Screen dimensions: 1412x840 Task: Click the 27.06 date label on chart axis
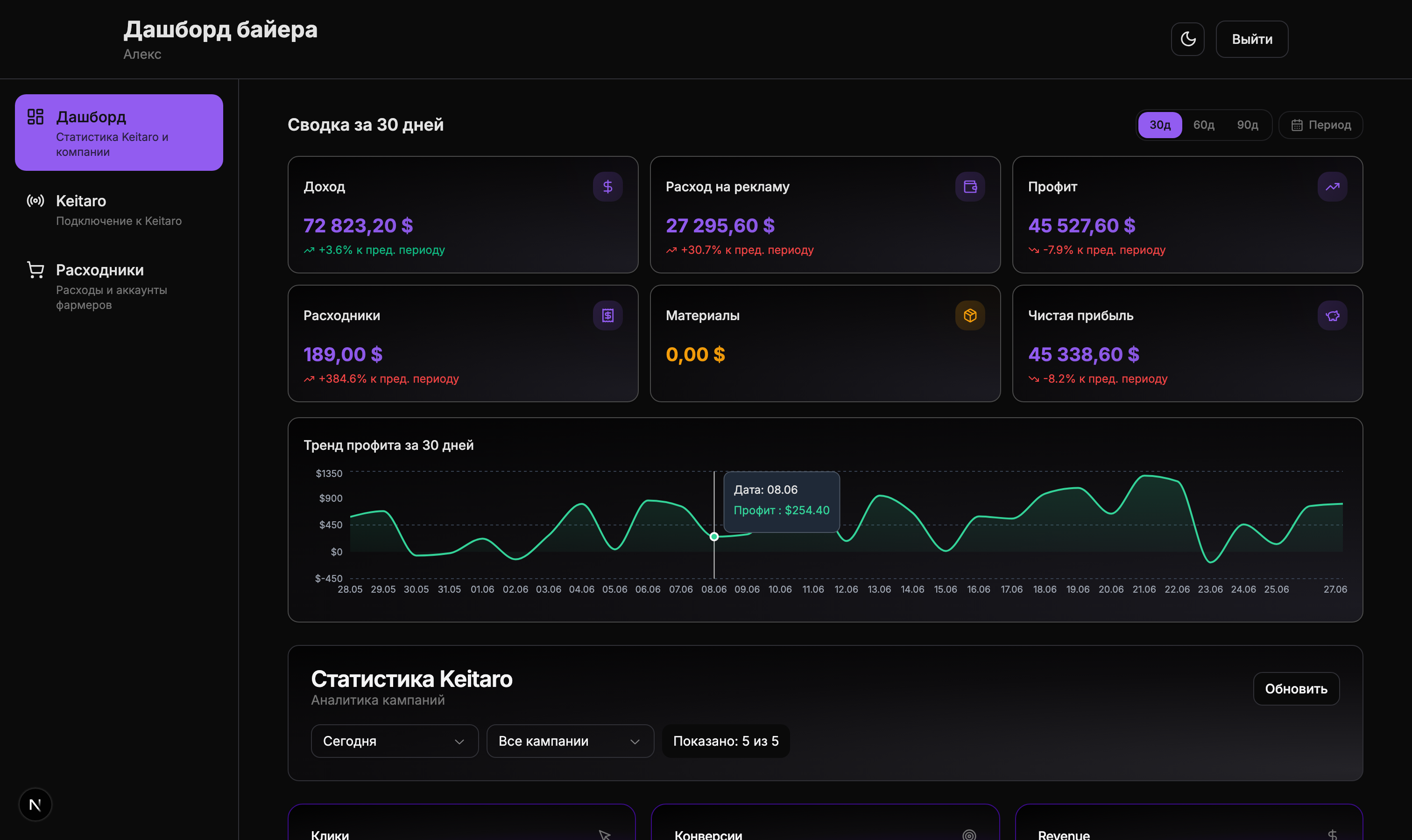1334,589
